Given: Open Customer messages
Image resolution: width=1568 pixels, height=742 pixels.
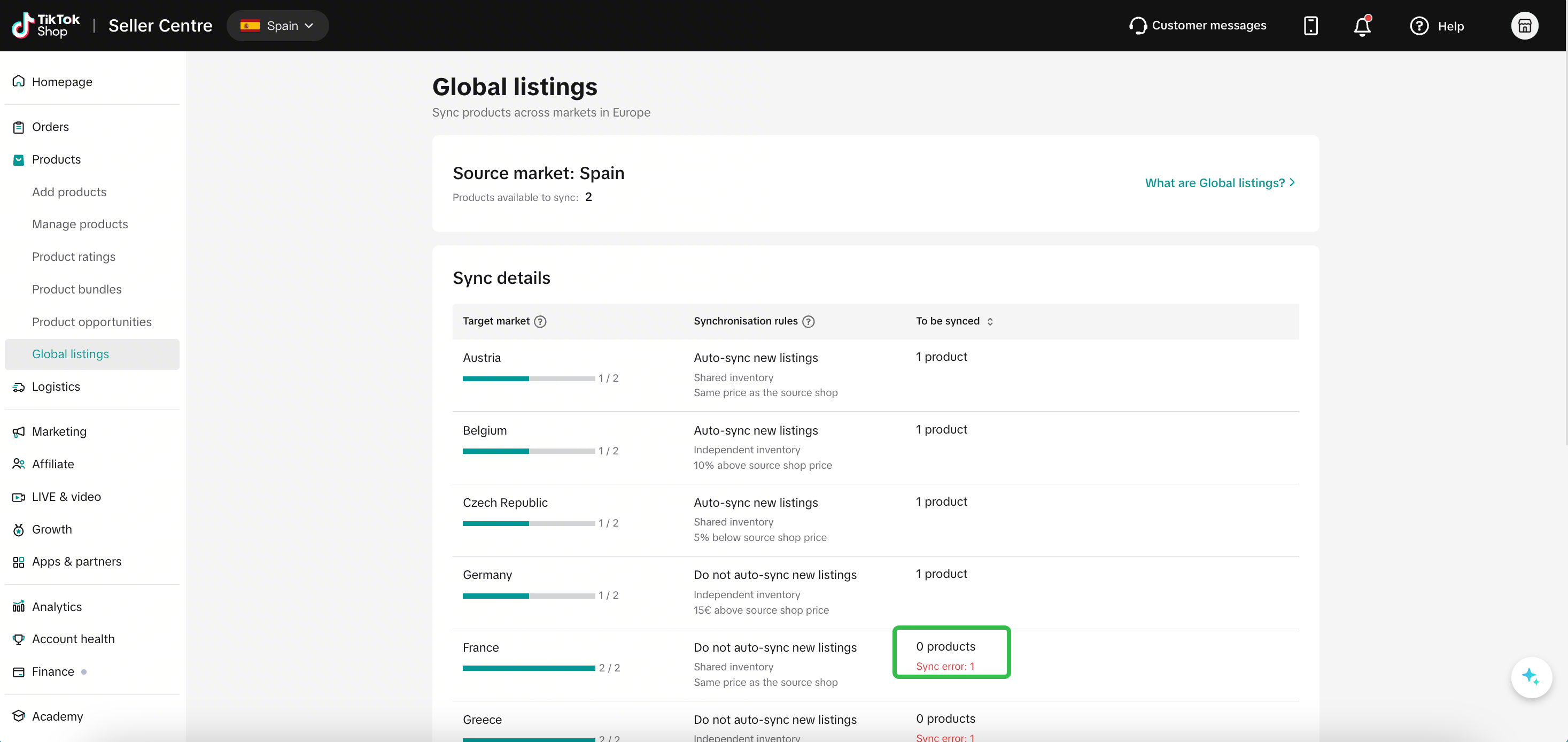Looking at the screenshot, I should coord(1197,26).
